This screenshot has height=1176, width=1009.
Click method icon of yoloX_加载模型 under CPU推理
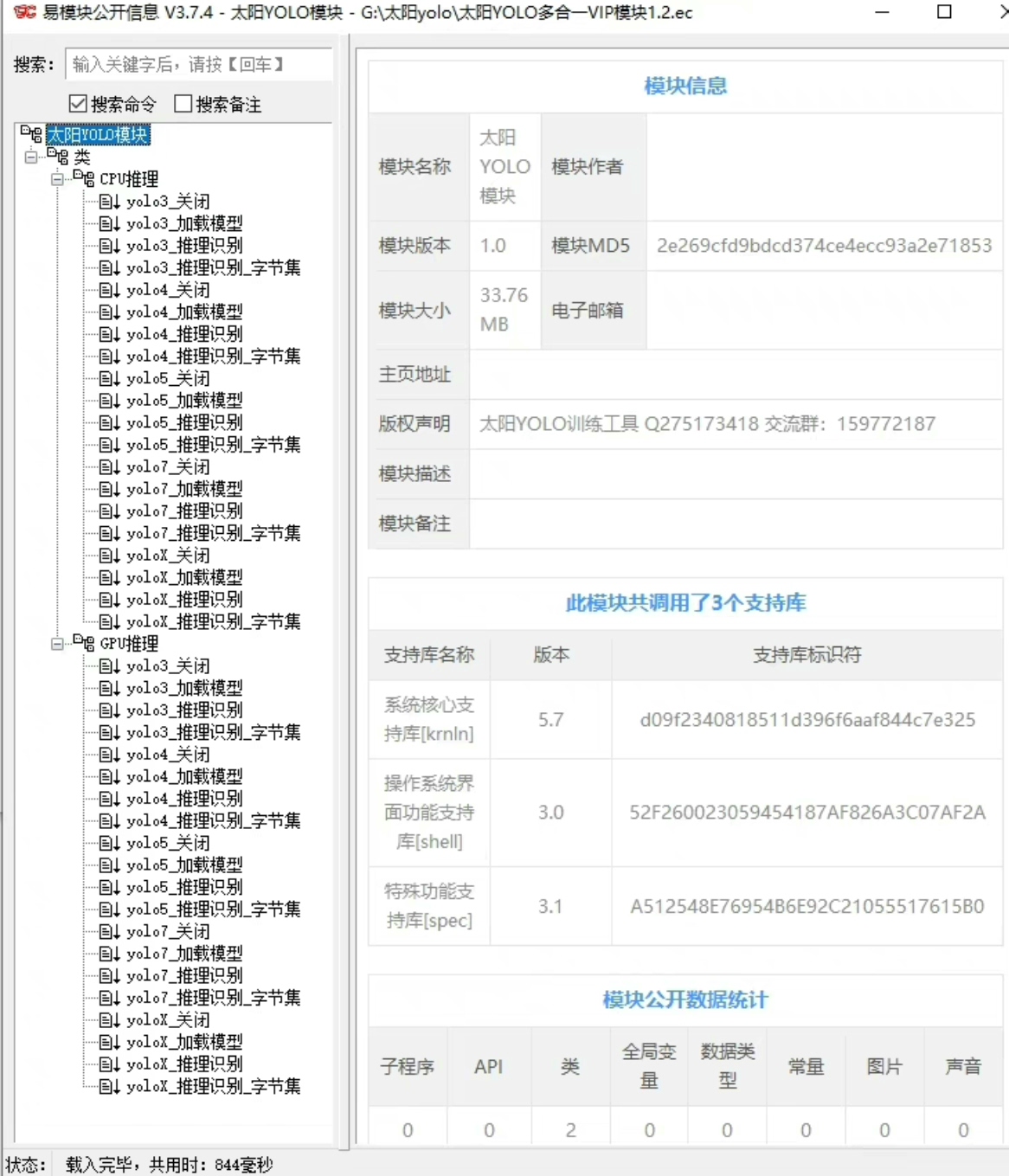[110, 577]
